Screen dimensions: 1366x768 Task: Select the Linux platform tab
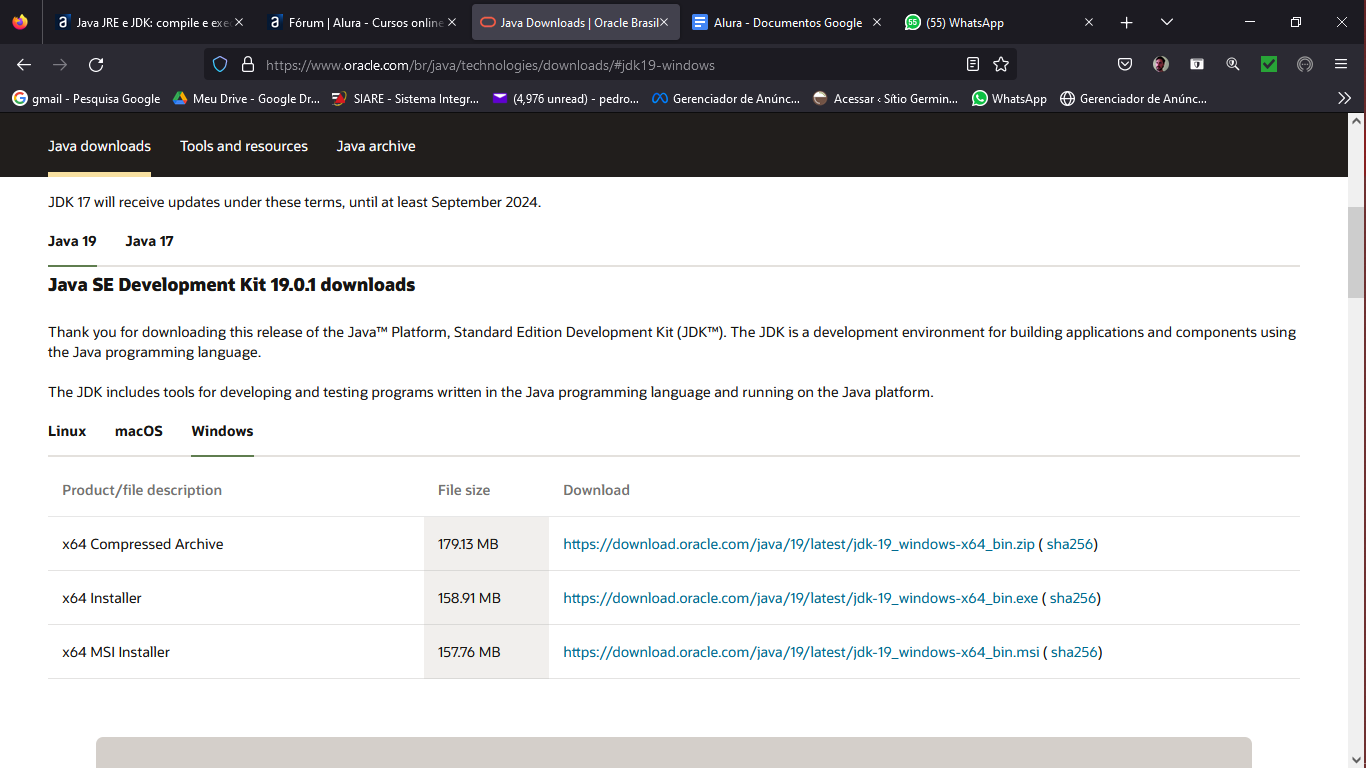point(67,431)
